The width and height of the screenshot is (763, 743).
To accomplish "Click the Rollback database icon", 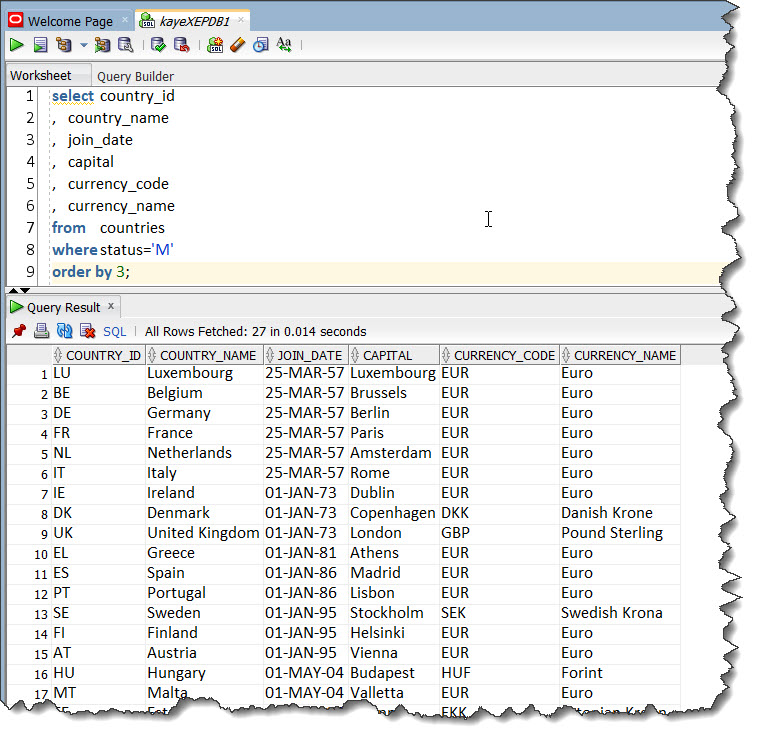I will pyautogui.click(x=182, y=45).
